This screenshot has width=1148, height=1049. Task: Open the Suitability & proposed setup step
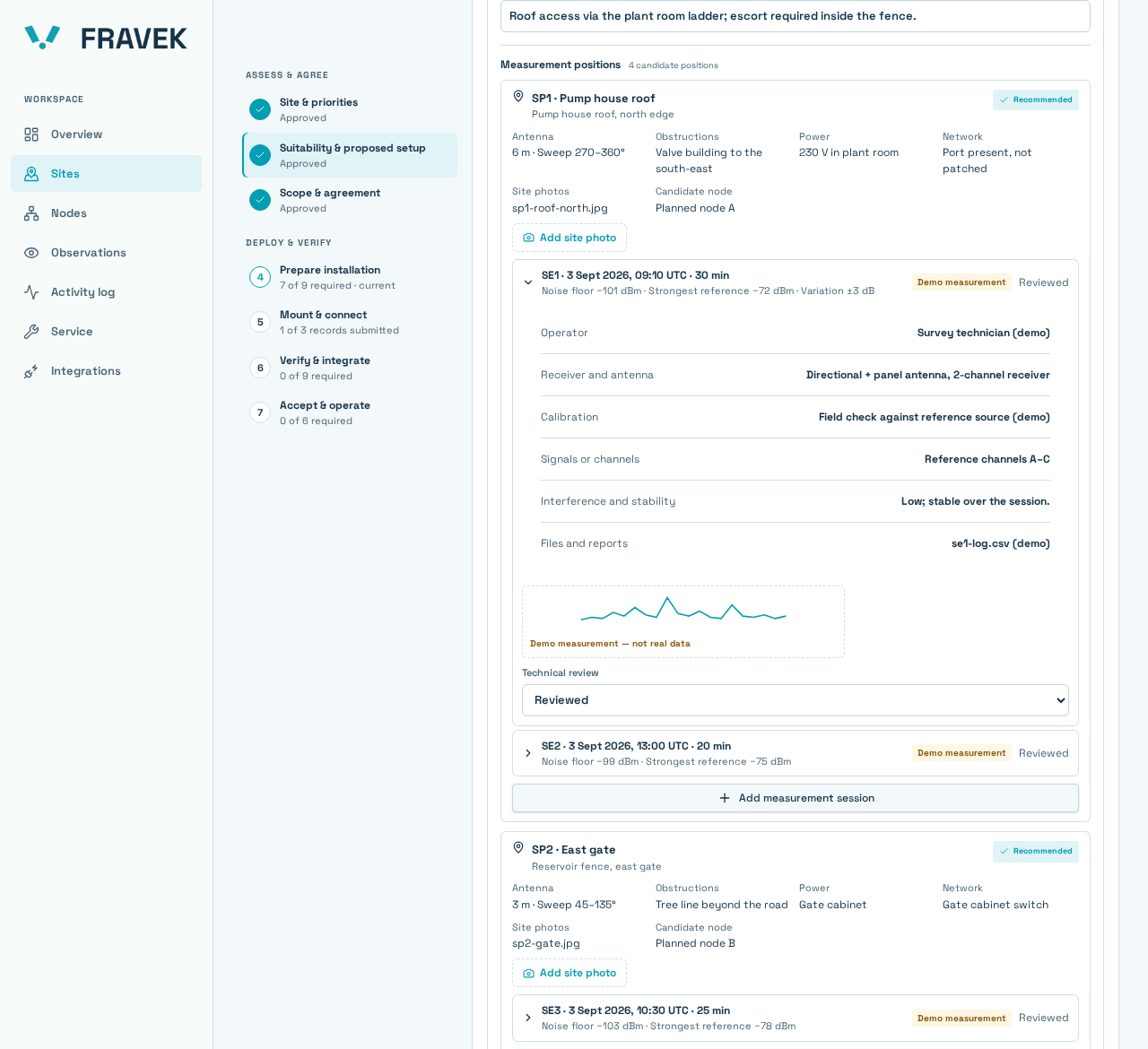(350, 155)
